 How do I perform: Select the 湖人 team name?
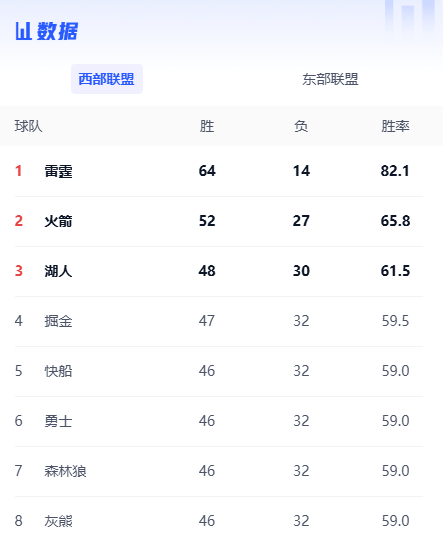pos(58,271)
